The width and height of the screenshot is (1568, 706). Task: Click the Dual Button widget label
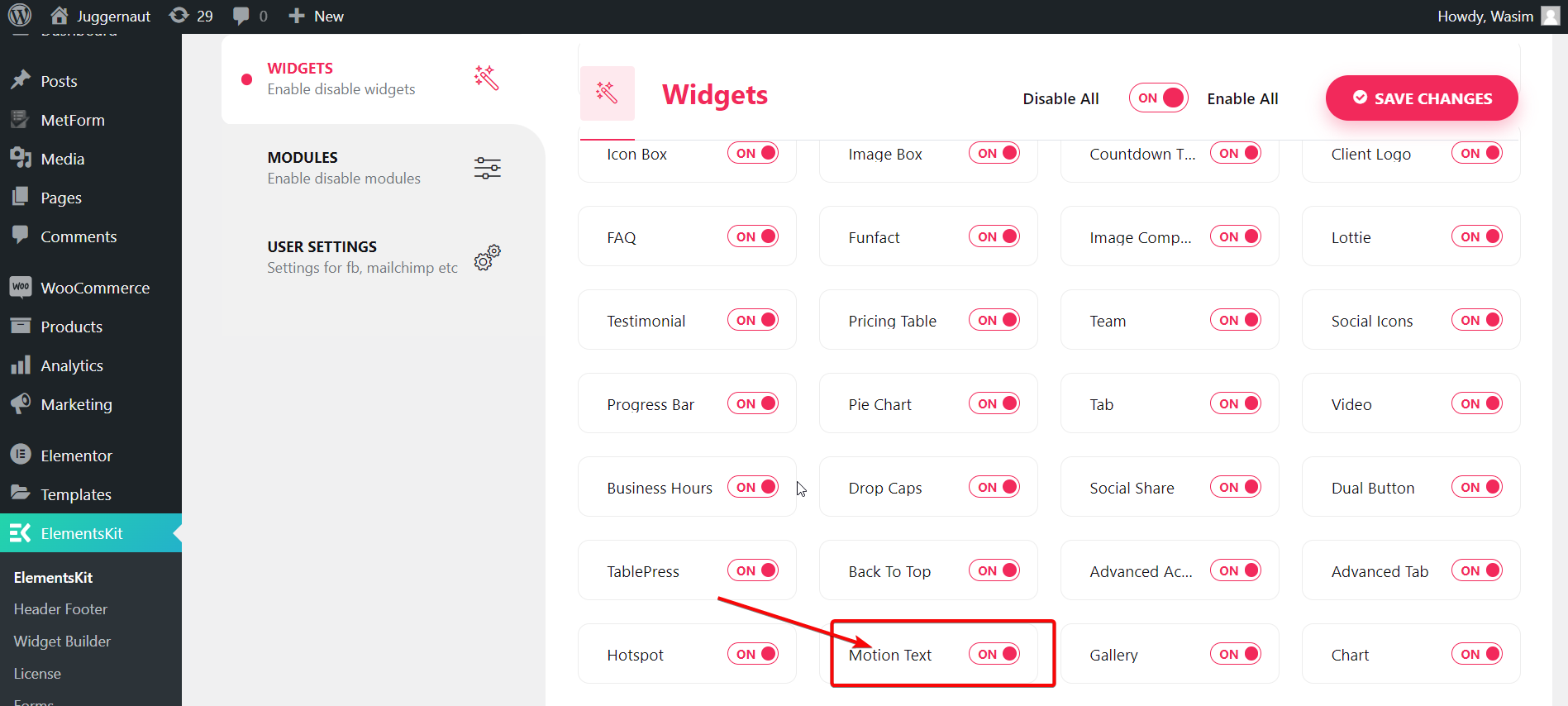pyautogui.click(x=1373, y=488)
